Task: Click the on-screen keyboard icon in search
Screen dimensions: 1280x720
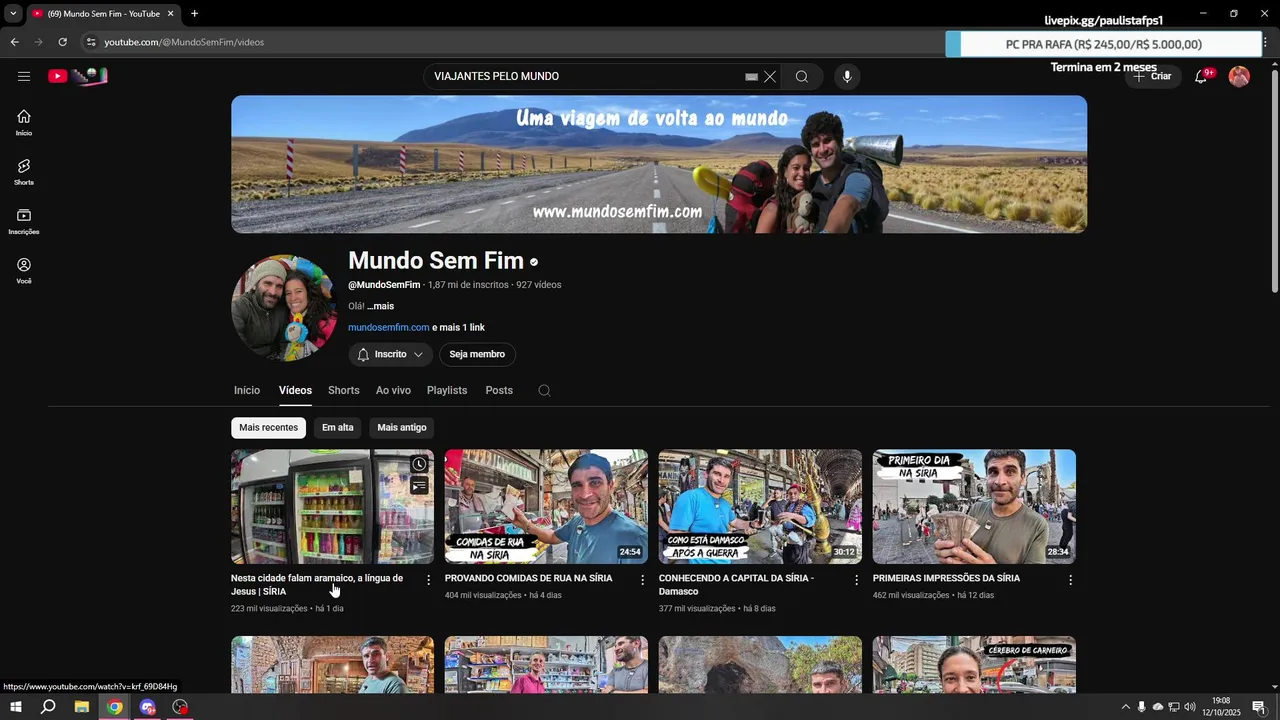Action: click(751, 77)
